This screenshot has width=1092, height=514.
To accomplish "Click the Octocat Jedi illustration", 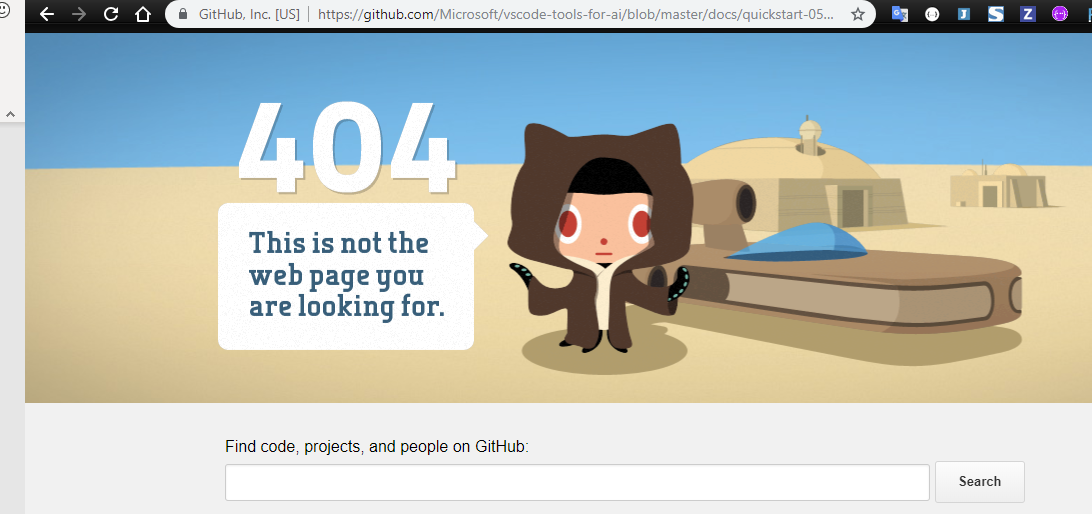I will click(600, 237).
